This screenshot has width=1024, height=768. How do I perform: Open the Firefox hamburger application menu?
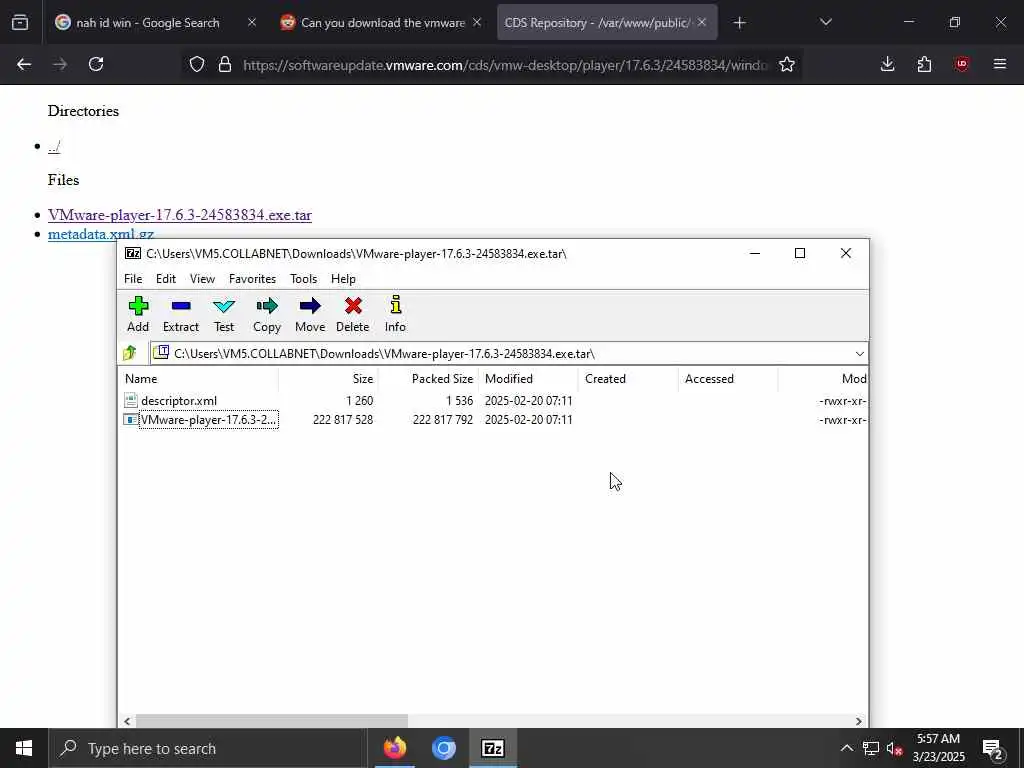(x=999, y=64)
